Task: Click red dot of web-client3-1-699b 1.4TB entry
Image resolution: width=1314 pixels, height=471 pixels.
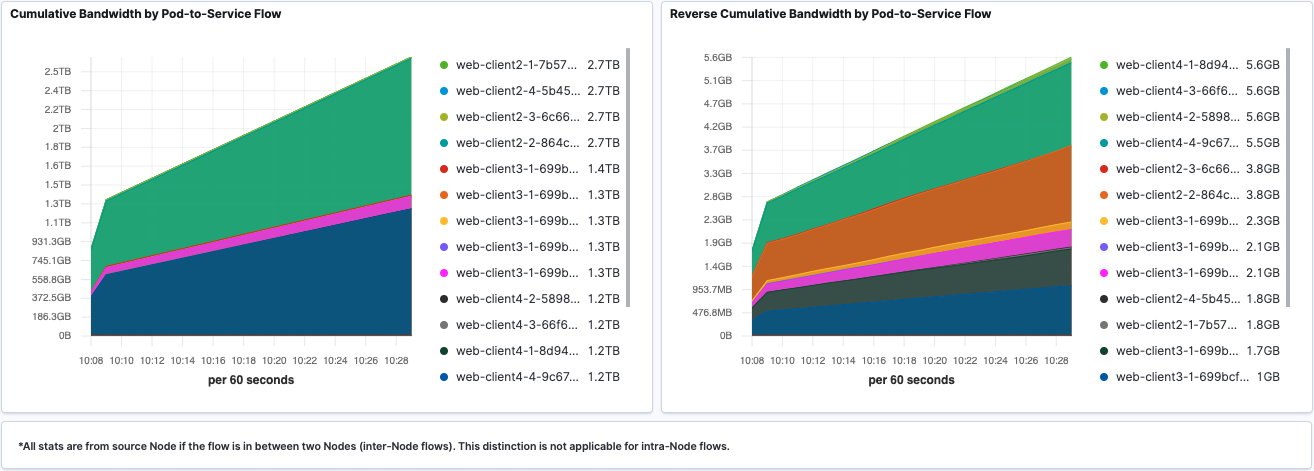Action: 443,169
